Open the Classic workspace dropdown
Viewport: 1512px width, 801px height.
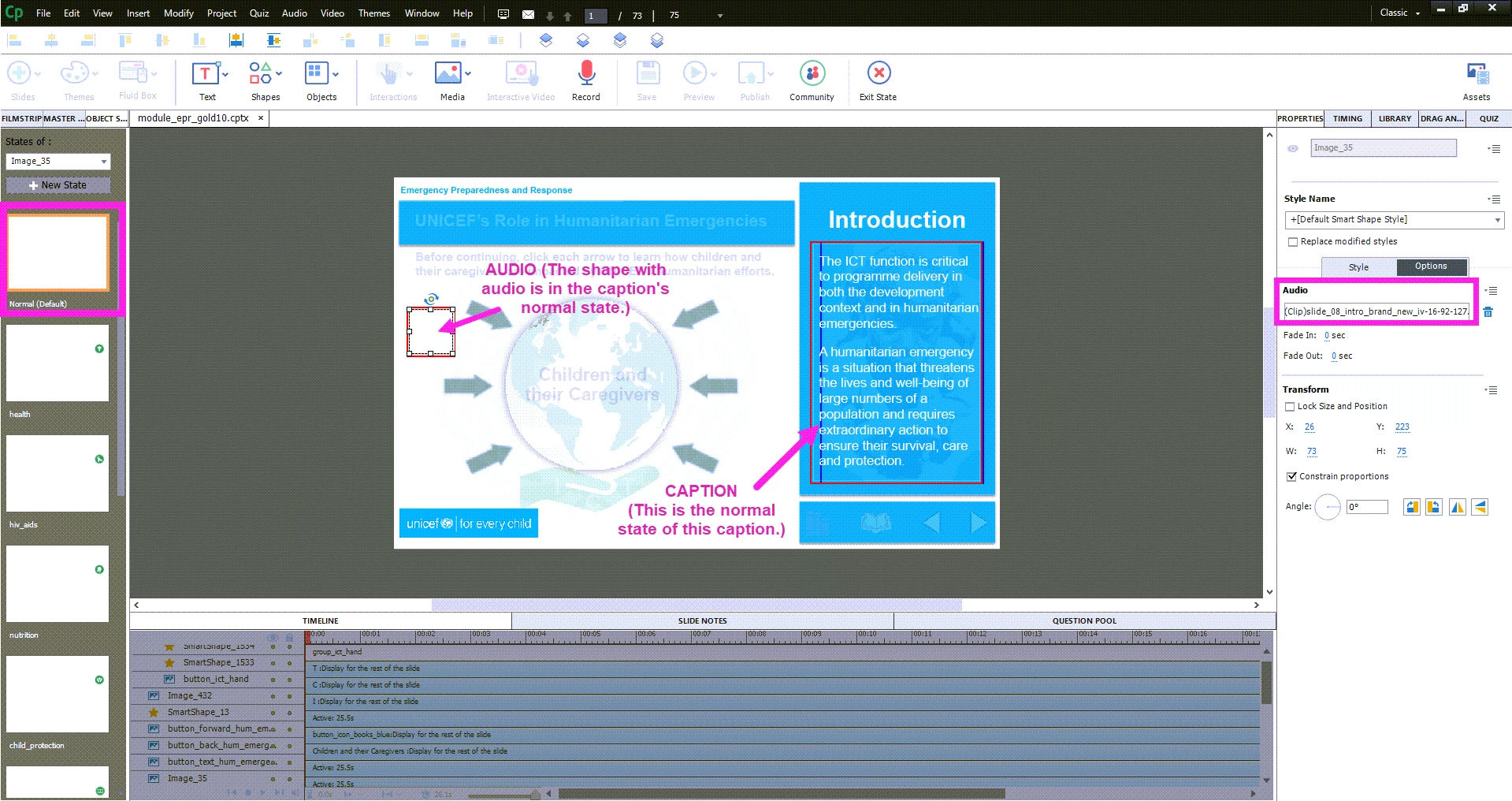pos(1400,13)
